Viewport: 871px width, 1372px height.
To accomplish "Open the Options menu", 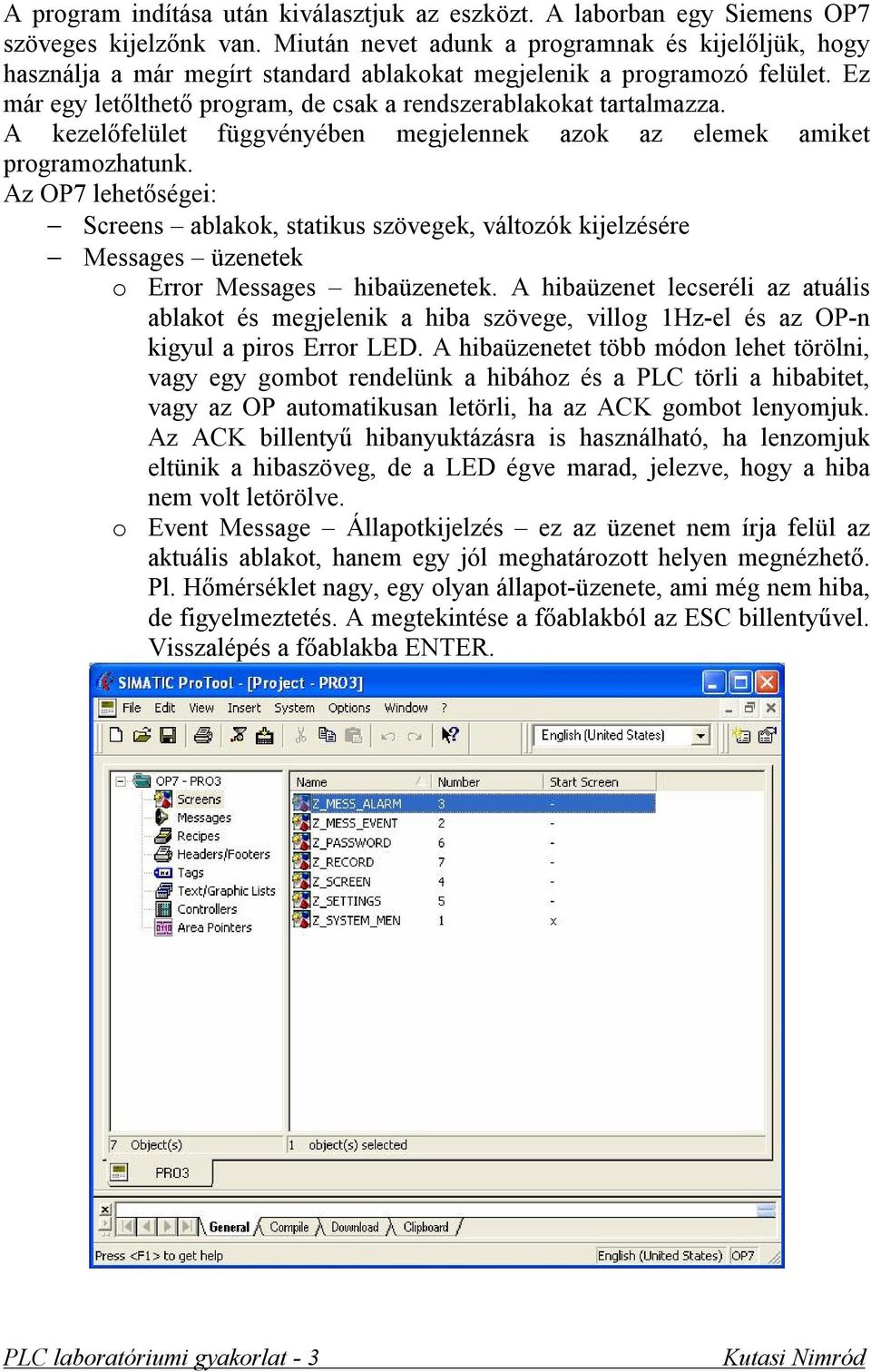I will [349, 708].
